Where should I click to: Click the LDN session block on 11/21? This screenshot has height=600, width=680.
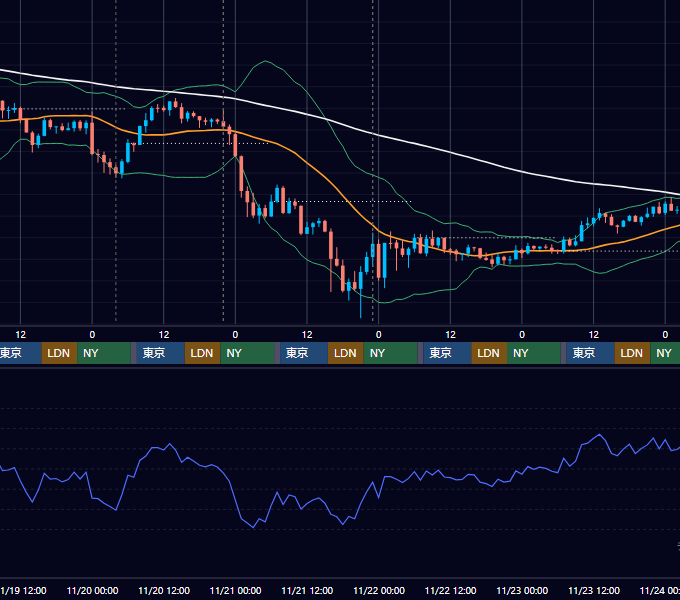346,353
